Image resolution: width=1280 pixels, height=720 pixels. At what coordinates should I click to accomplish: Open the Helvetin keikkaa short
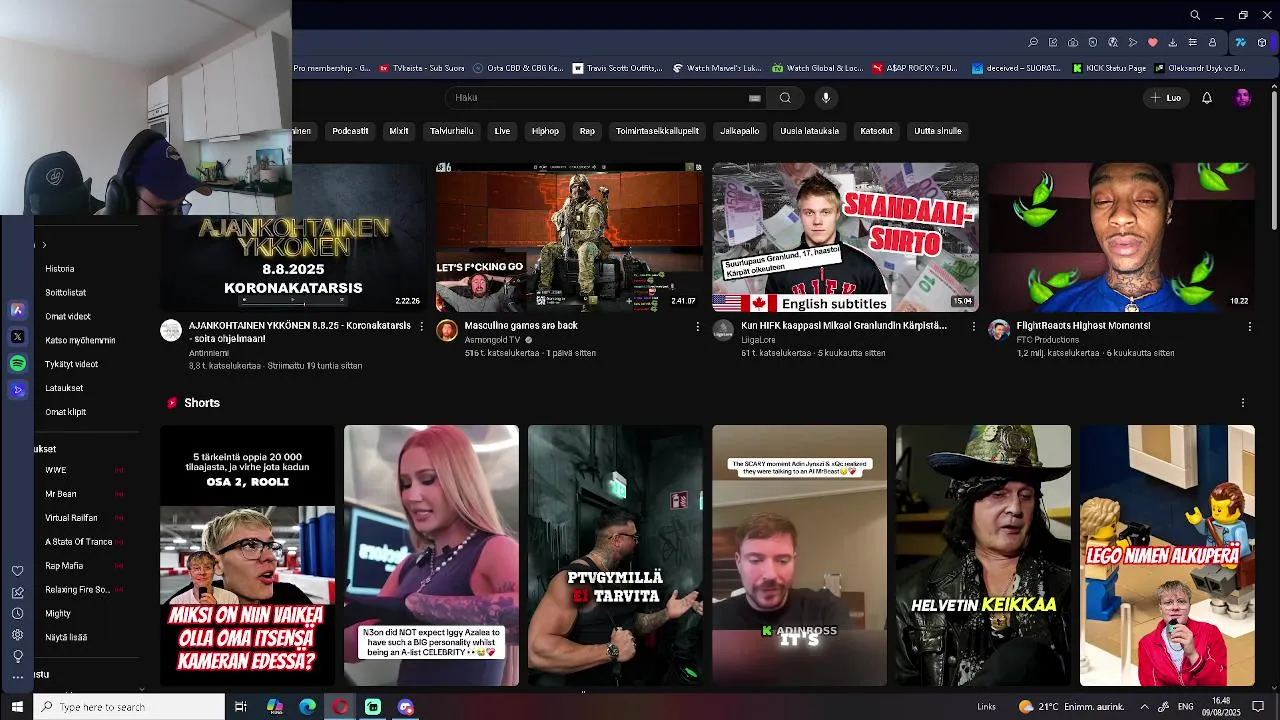(x=983, y=555)
